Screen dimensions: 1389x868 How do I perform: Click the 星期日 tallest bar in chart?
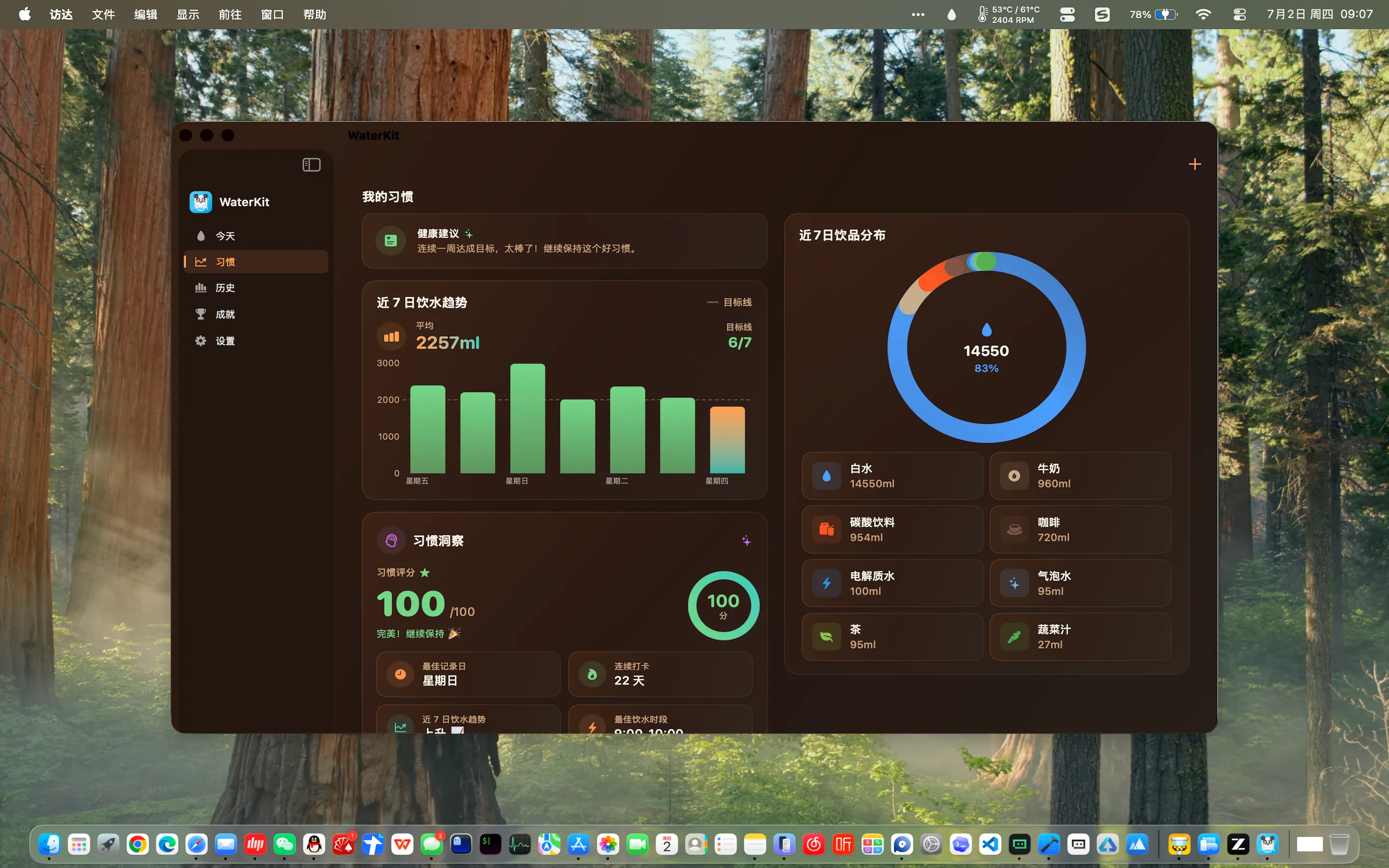[528, 419]
